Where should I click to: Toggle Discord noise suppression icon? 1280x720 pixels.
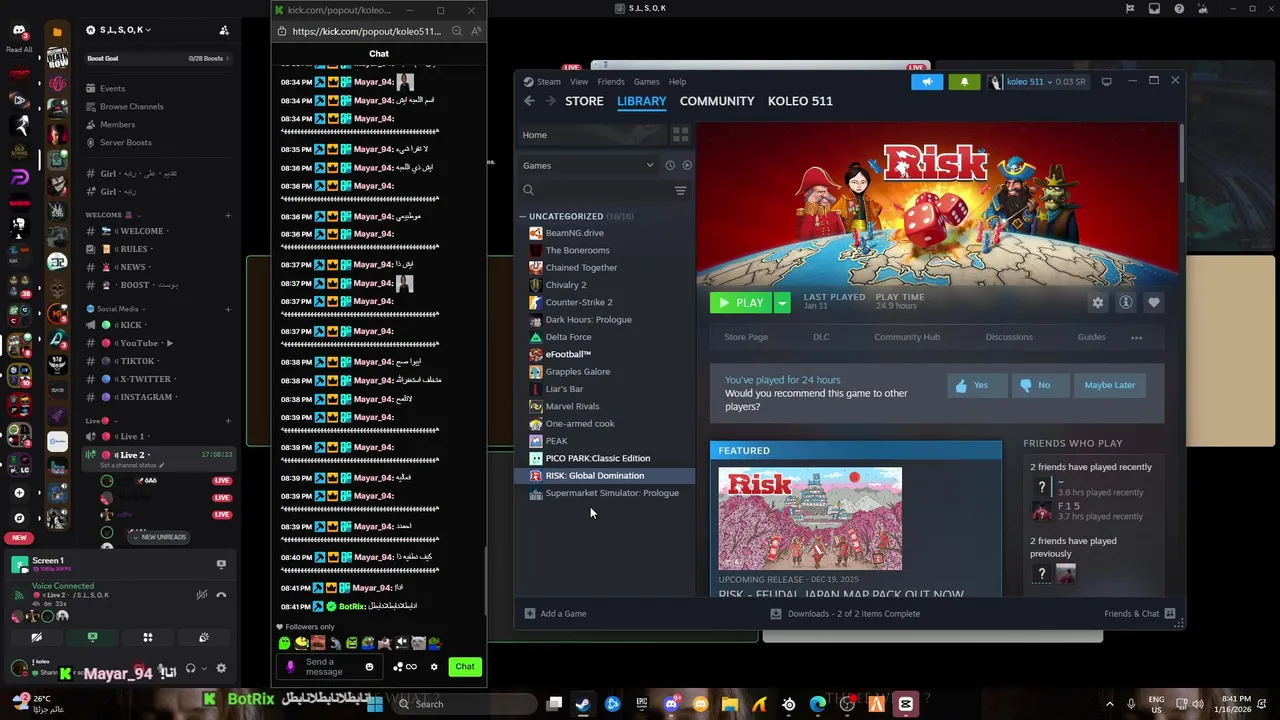click(x=201, y=595)
